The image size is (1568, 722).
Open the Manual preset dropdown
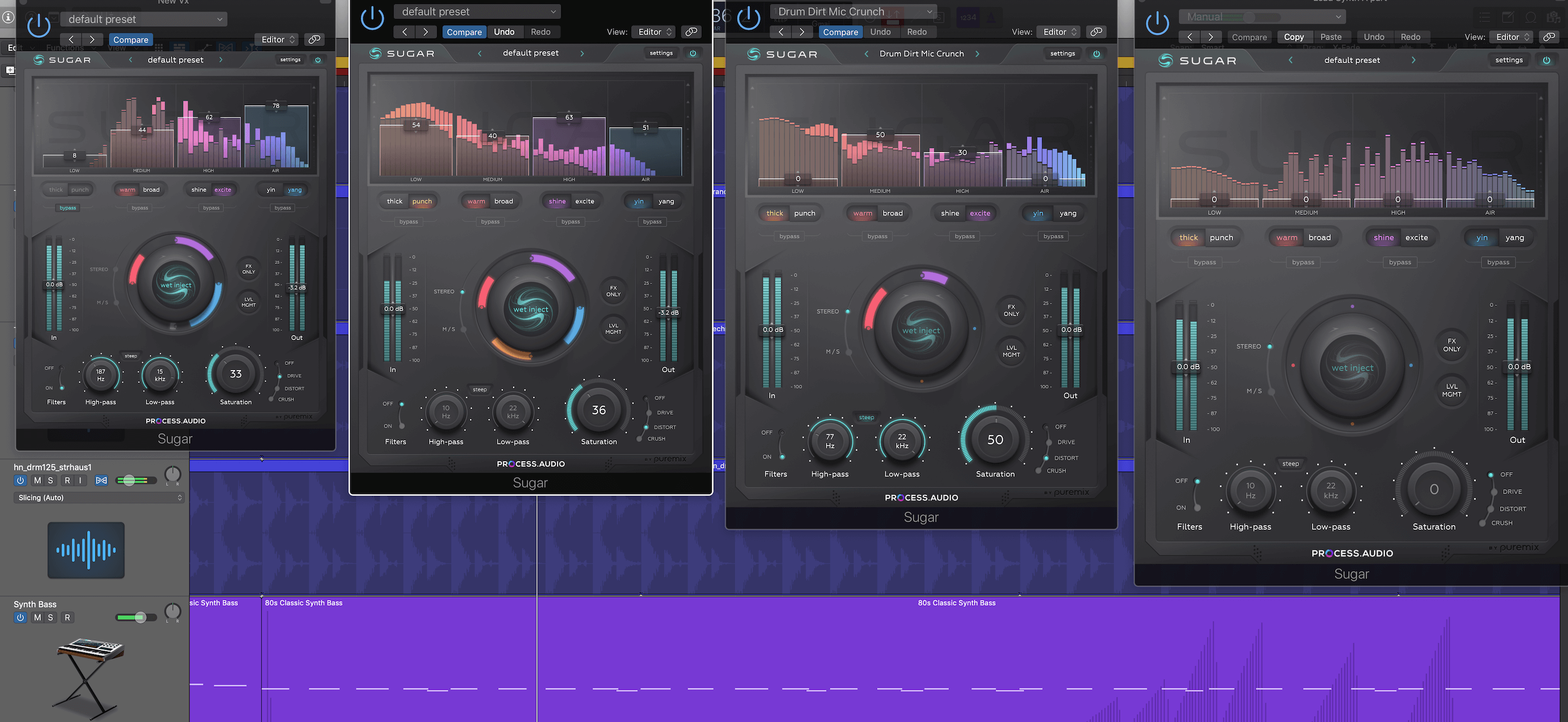pos(1262,17)
